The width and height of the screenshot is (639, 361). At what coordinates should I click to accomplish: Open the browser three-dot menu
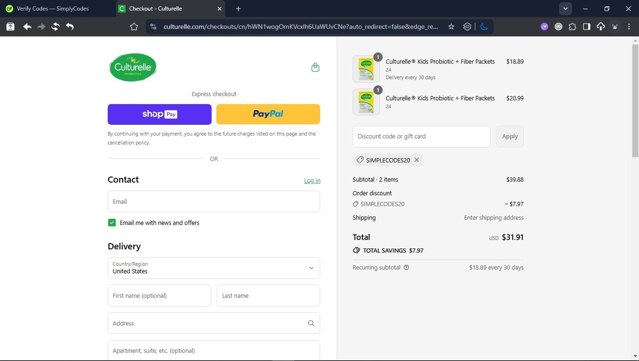pos(629,26)
